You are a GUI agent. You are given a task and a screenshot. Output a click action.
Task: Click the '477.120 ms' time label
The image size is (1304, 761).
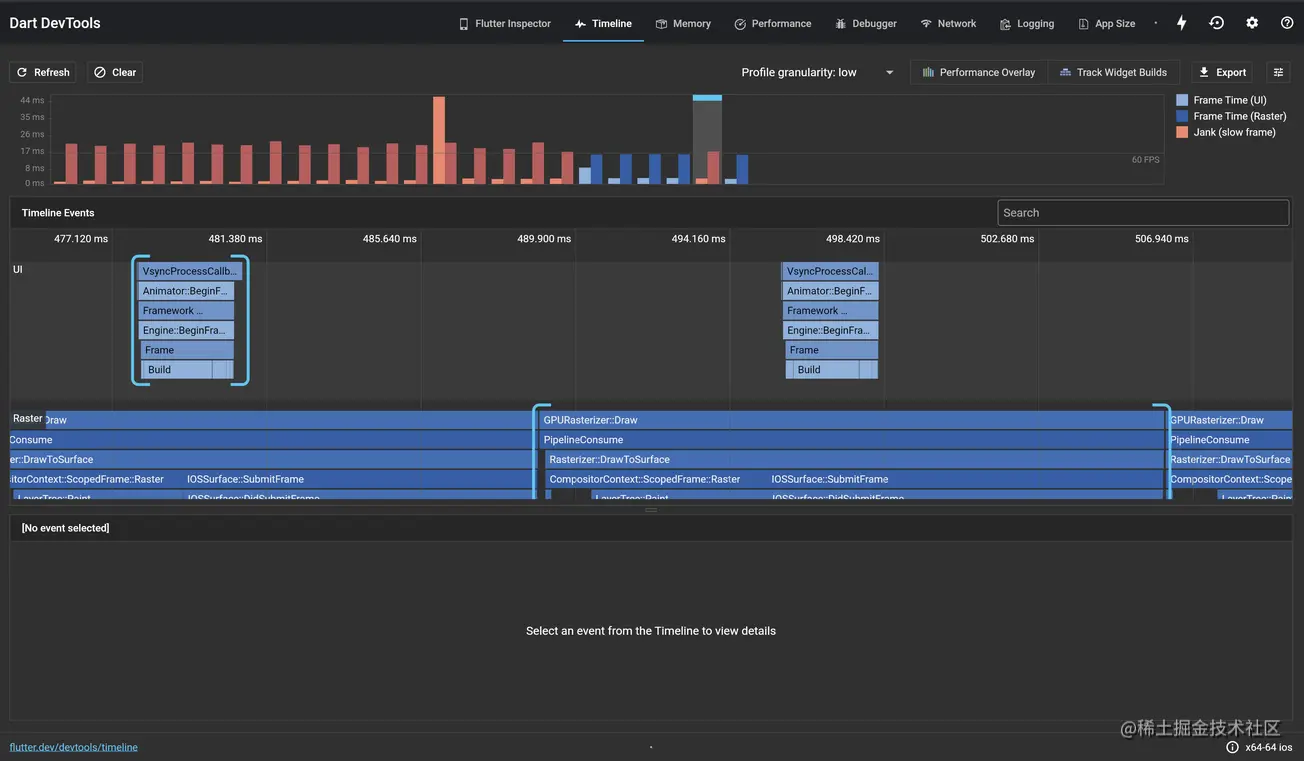[x=81, y=239]
